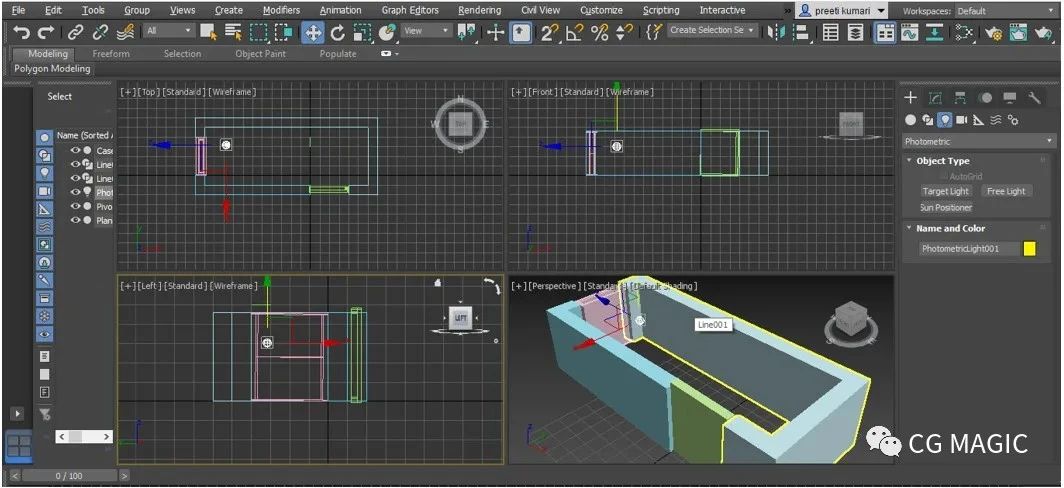This screenshot has width=1064, height=488.
Task: Click Scene Explorer horizontal scrollbar
Action: (84, 436)
